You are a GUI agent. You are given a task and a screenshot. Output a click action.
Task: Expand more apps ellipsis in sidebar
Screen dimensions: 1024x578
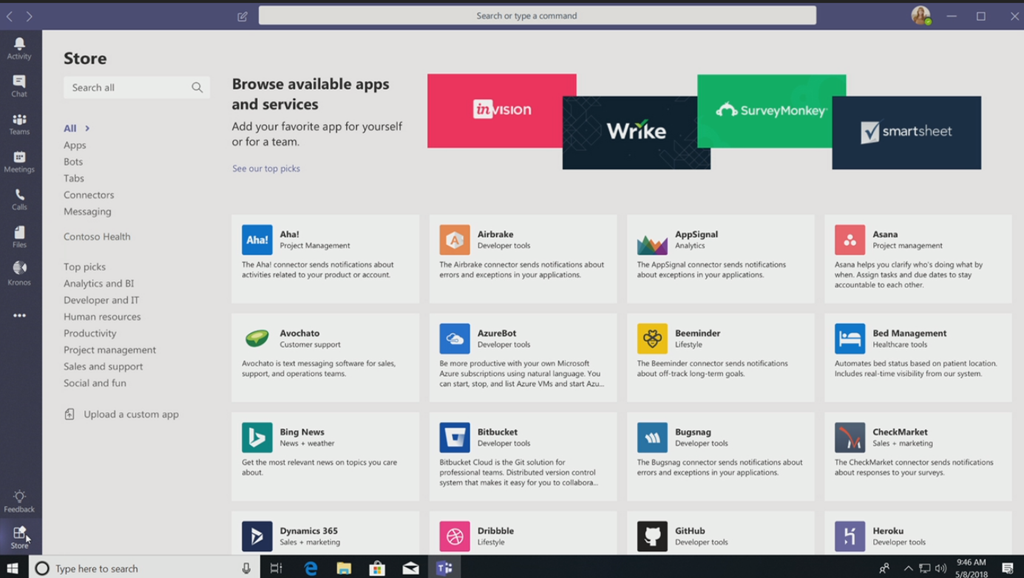coord(19,316)
